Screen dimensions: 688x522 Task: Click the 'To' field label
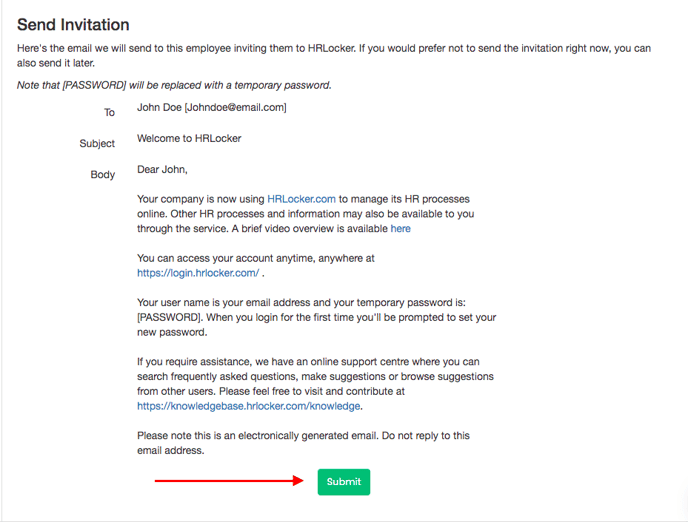(109, 112)
